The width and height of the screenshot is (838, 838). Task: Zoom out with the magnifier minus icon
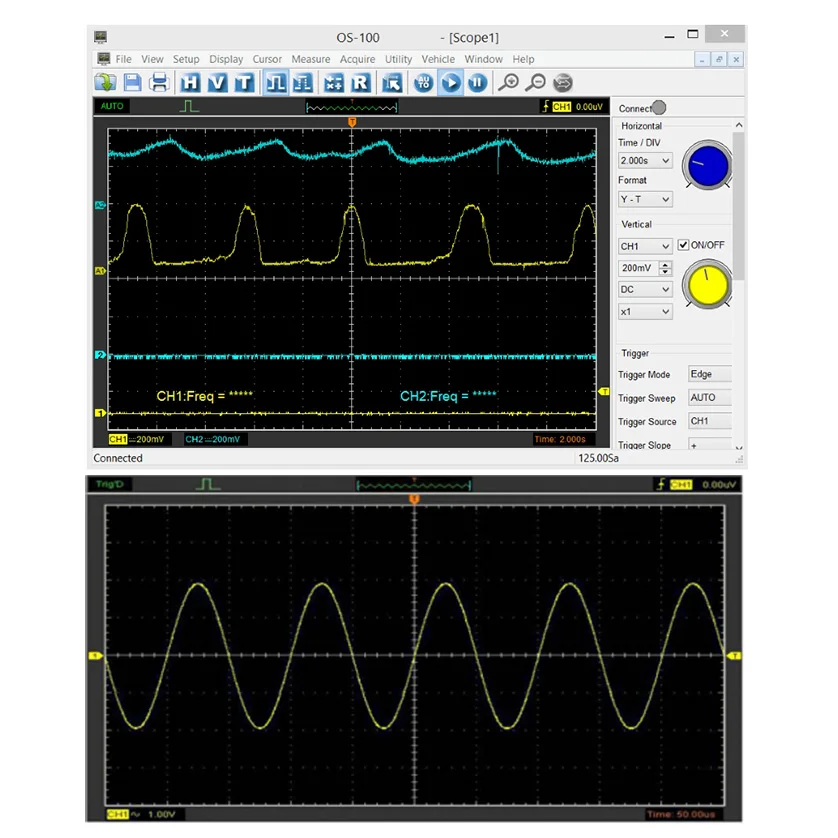click(535, 83)
